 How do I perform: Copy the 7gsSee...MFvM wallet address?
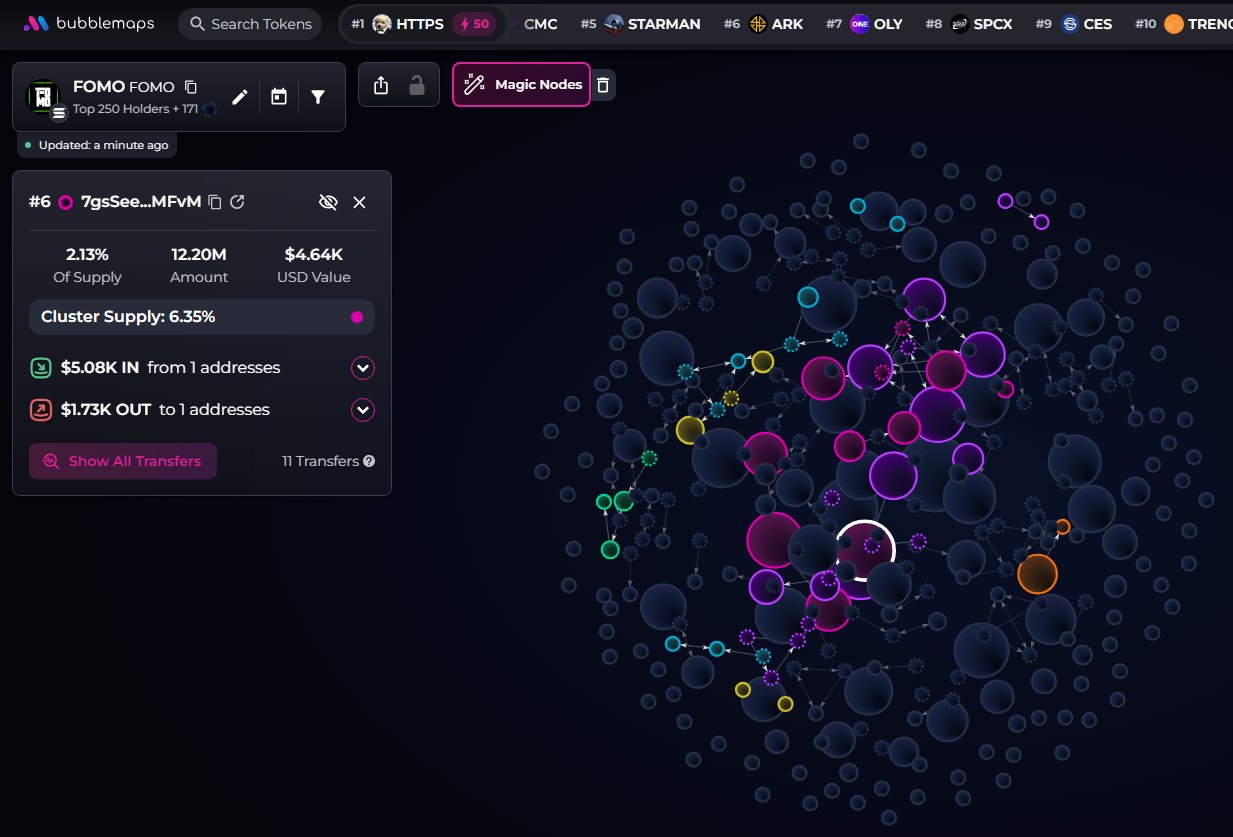pyautogui.click(x=214, y=202)
